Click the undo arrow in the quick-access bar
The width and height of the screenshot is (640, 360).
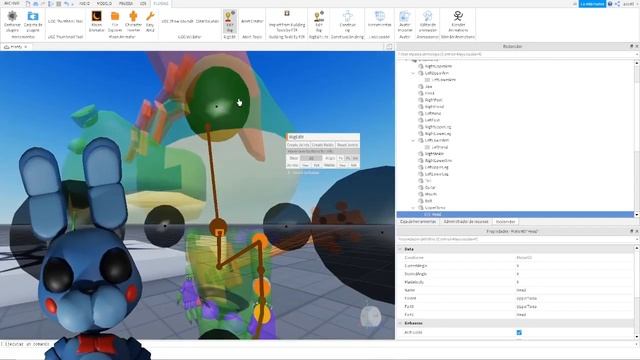(66, 4)
